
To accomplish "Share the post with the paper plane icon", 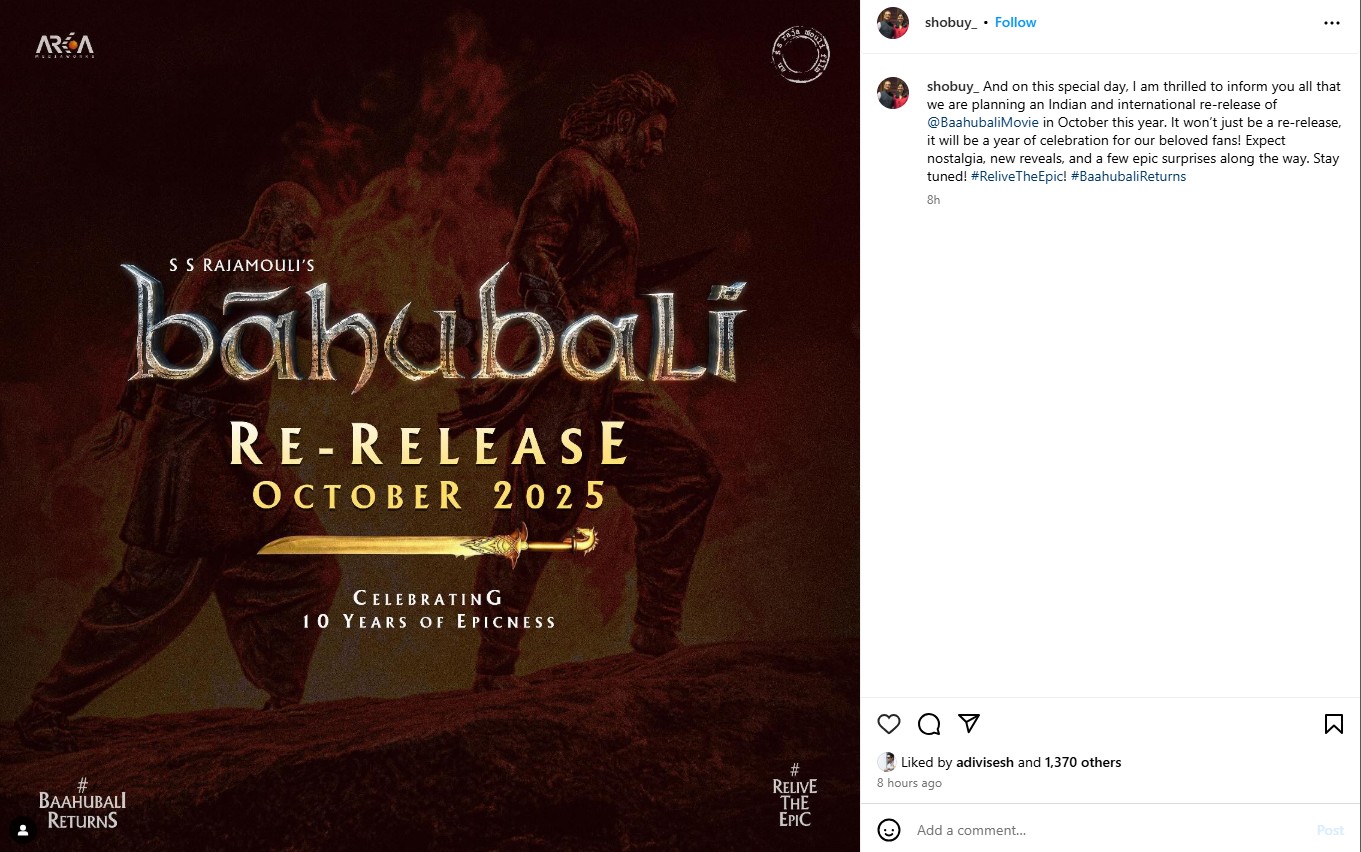I will (969, 723).
